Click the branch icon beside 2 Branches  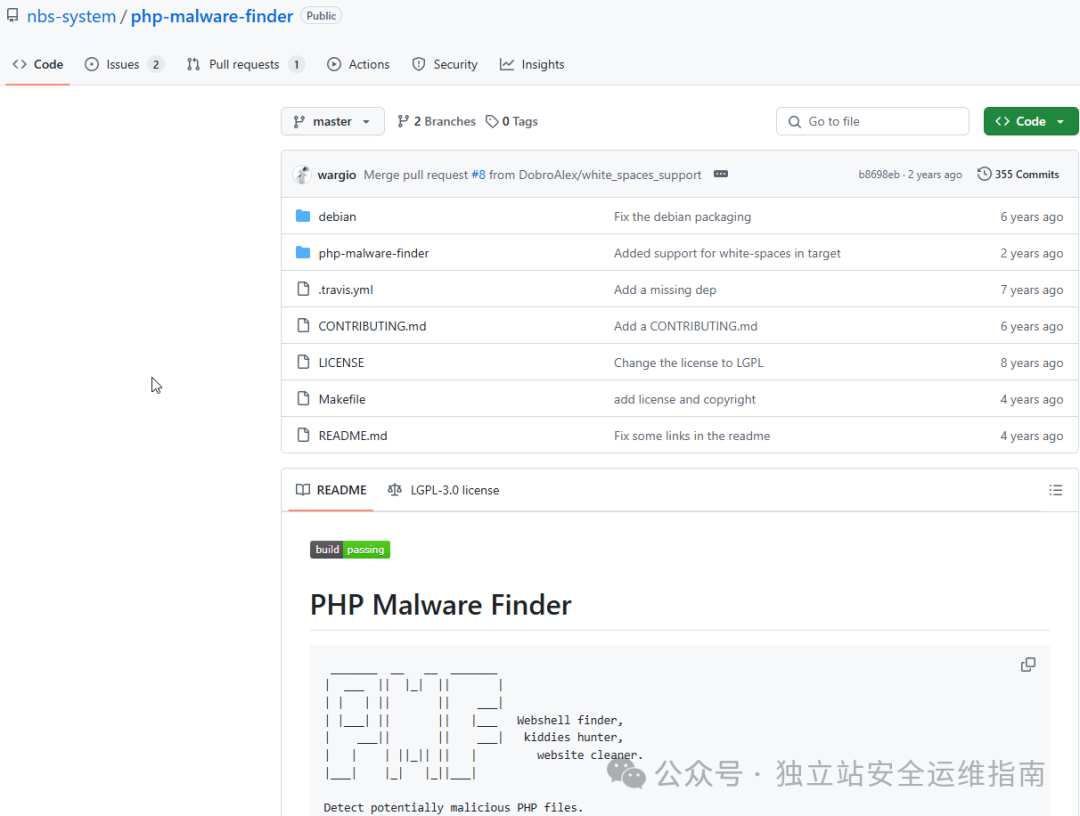(x=404, y=121)
